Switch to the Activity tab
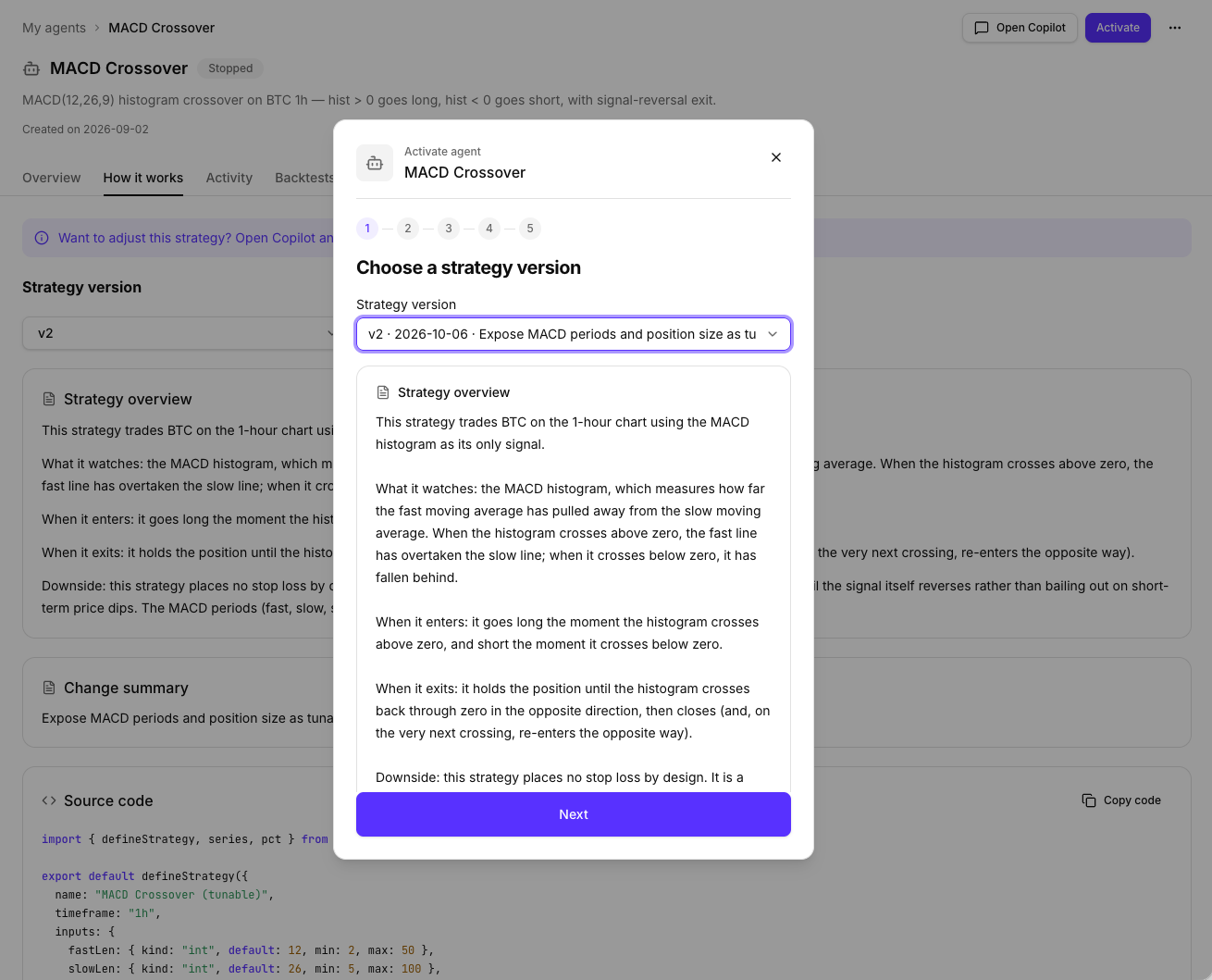 [x=229, y=178]
